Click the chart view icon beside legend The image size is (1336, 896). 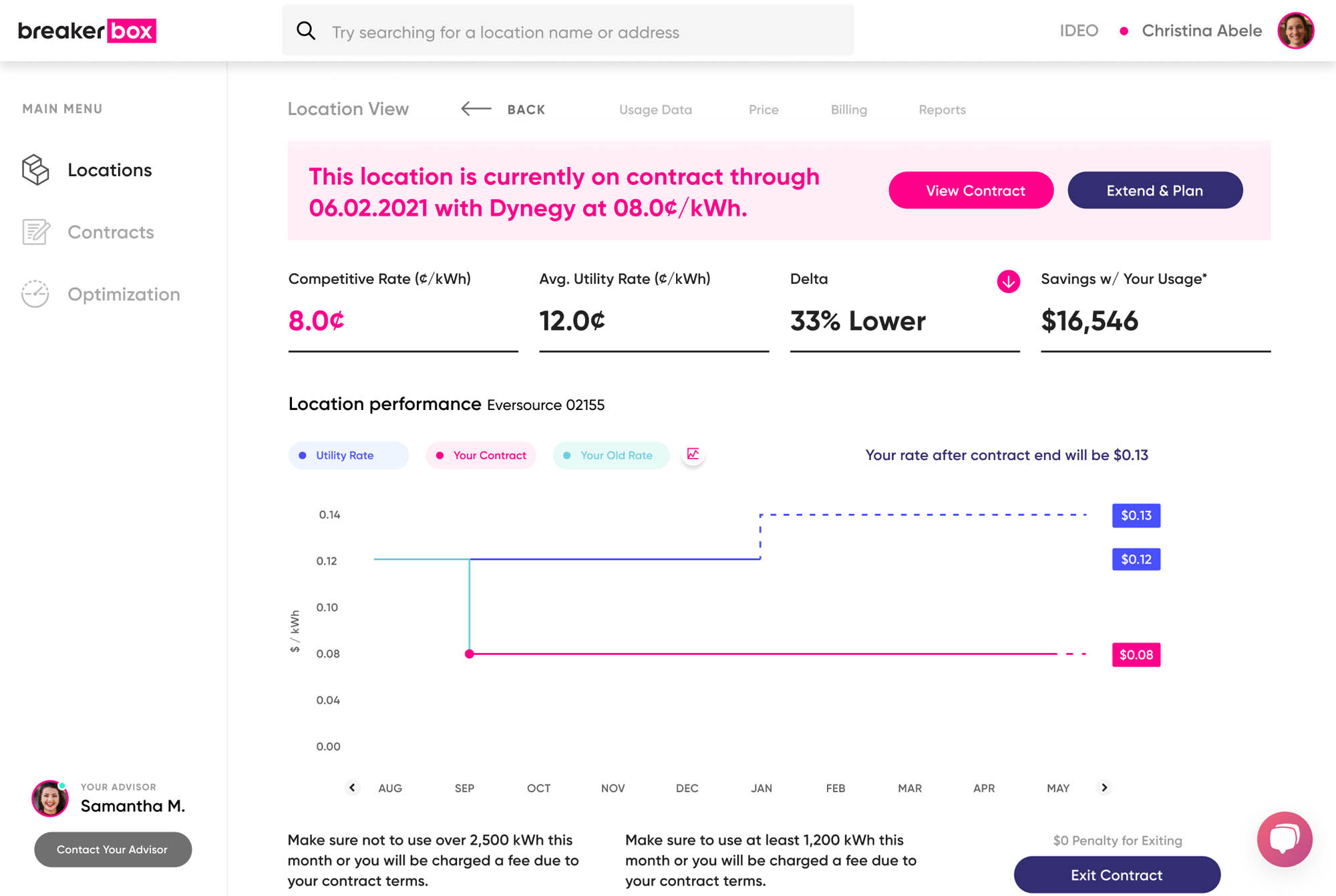(x=693, y=455)
